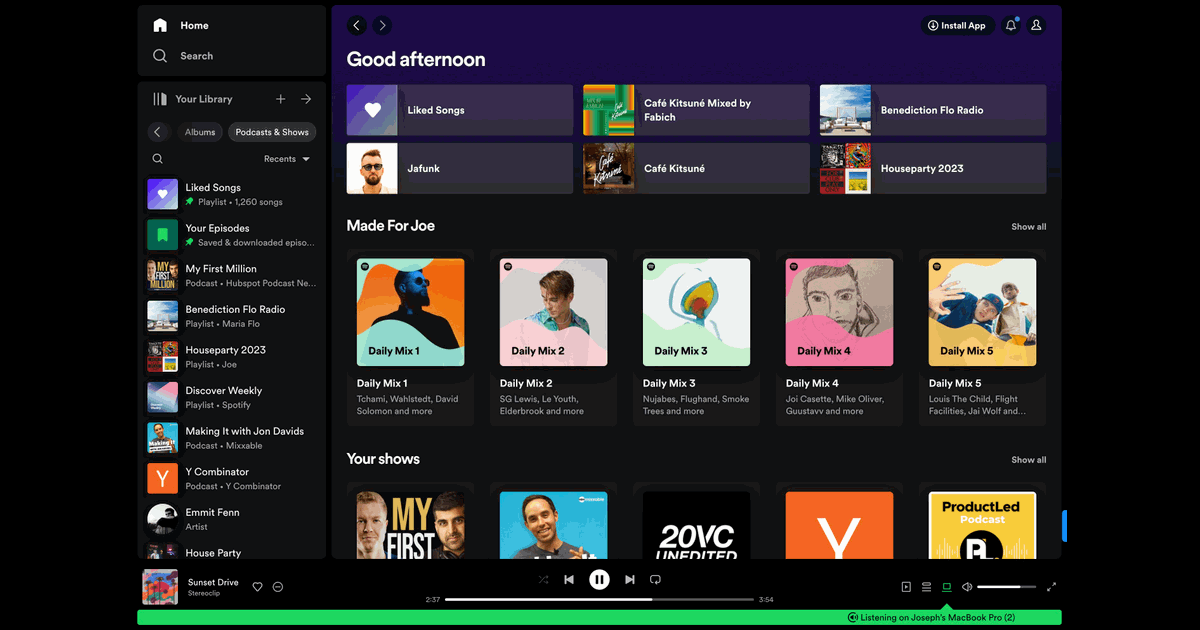
Task: Open the Stereoclip artist link
Action: 204,594
